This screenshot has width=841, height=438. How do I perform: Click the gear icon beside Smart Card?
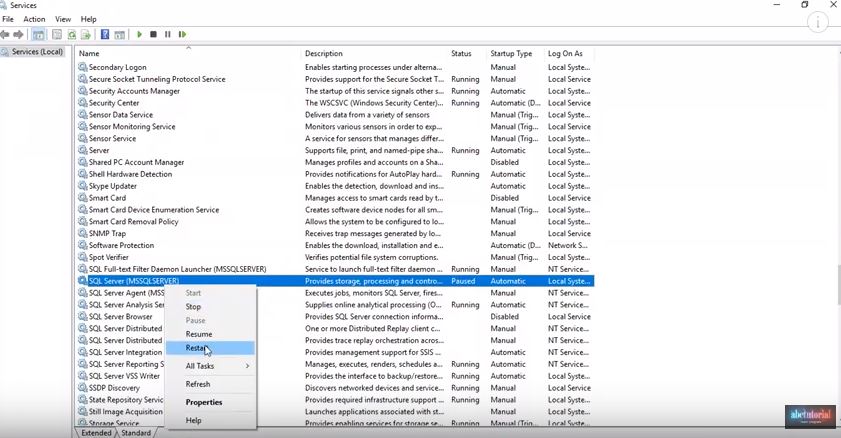pyautogui.click(x=83, y=198)
